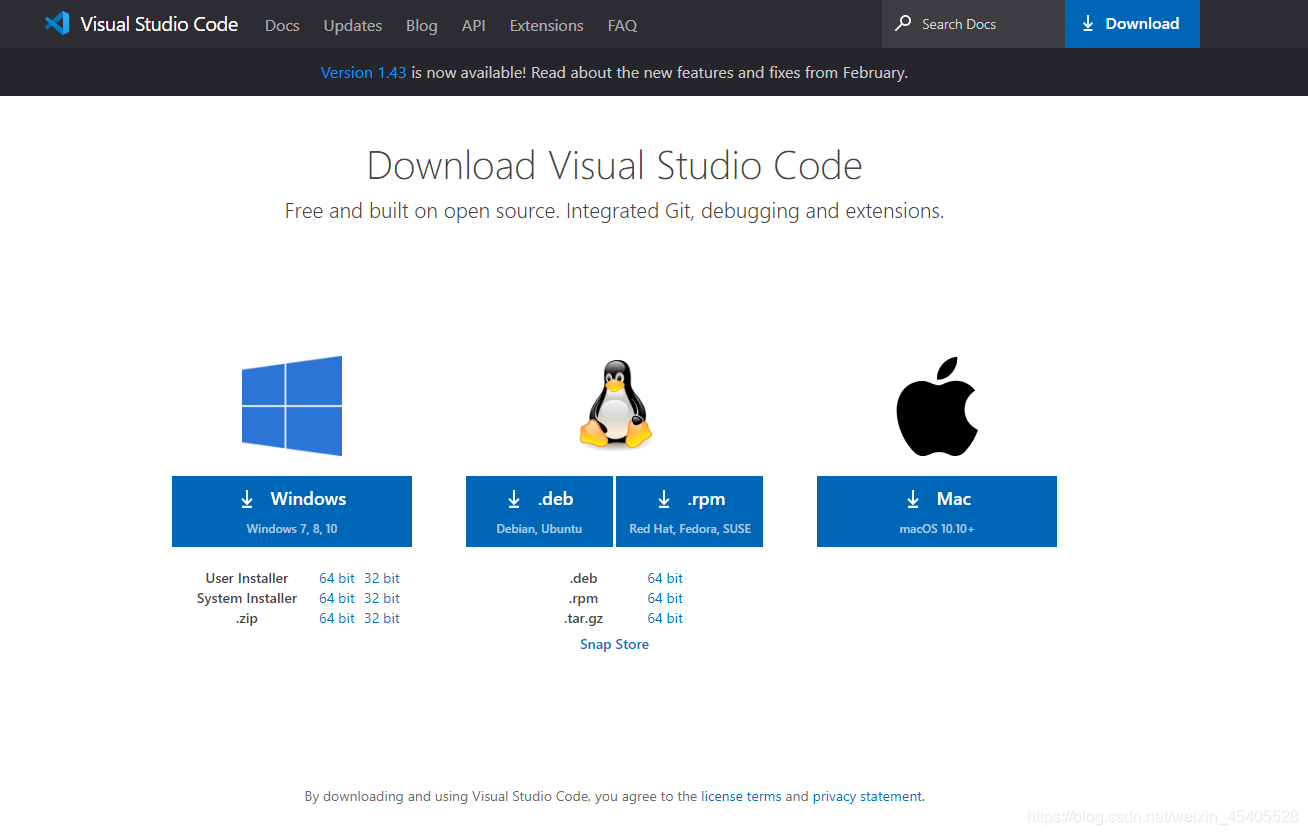Viewport: 1308px width, 835px height.
Task: Click the arrow icon in Windows button
Action: (x=247, y=499)
